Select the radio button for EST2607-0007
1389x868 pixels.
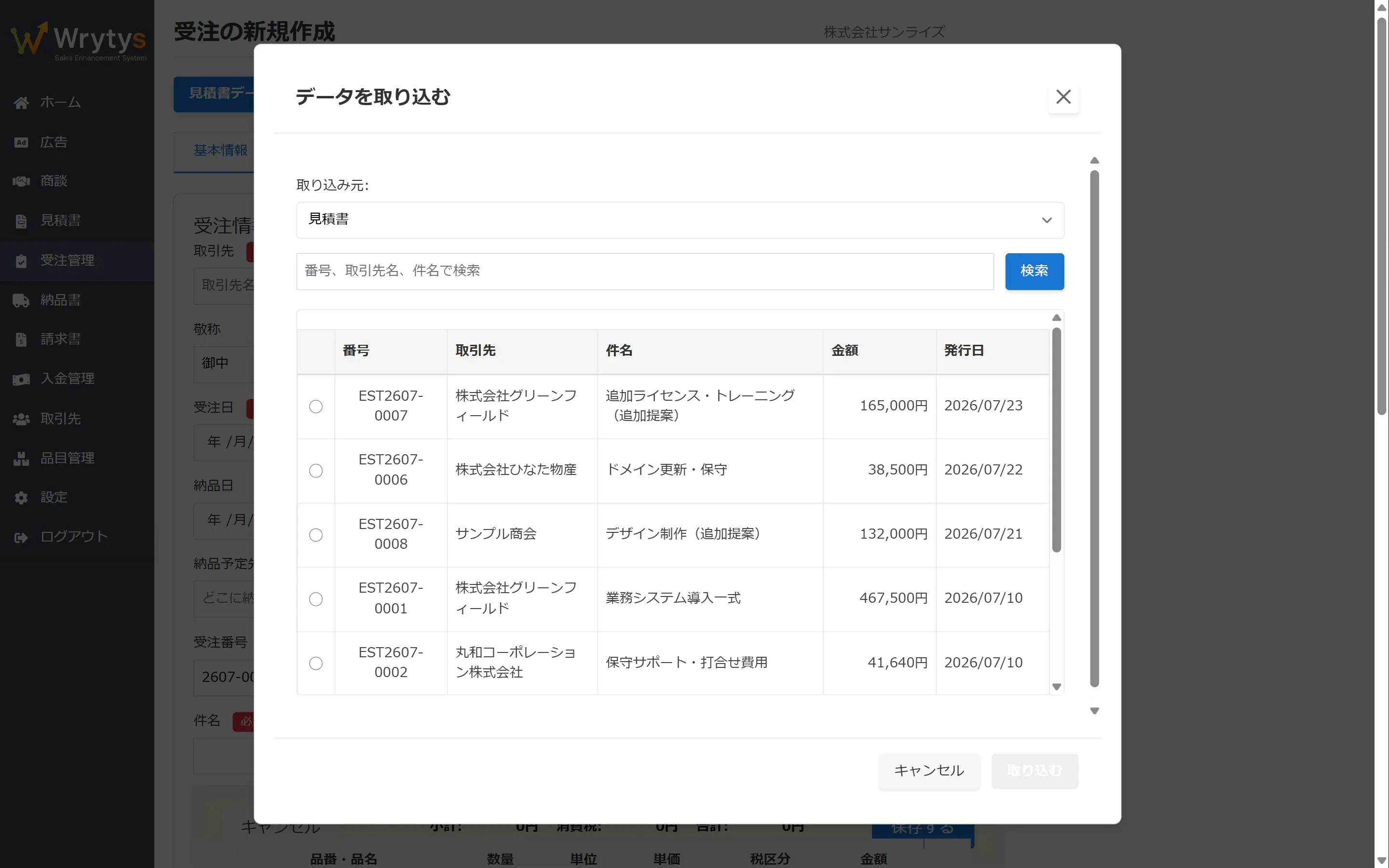tap(316, 407)
